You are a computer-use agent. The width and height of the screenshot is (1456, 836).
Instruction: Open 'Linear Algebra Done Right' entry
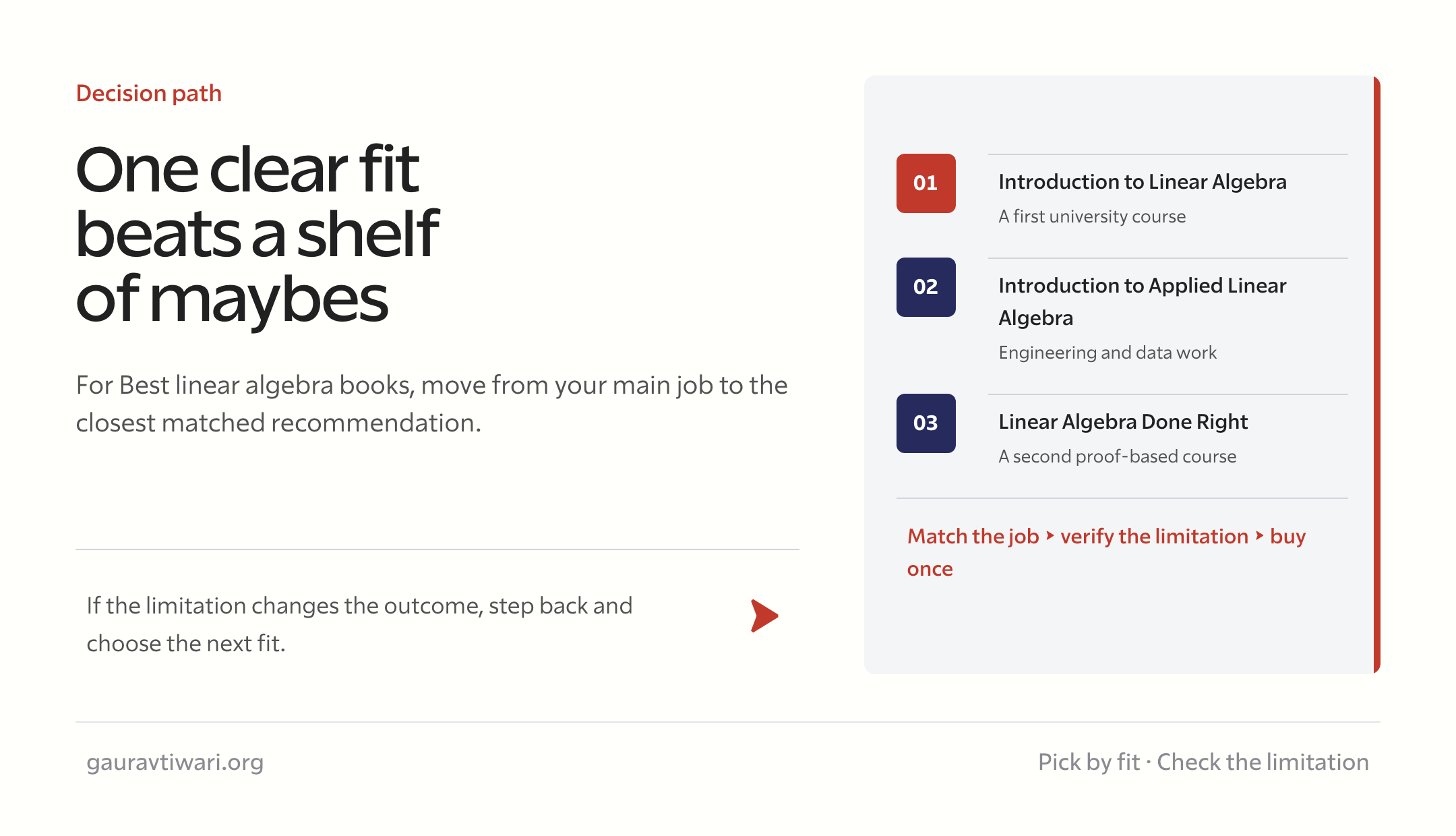click(1123, 422)
